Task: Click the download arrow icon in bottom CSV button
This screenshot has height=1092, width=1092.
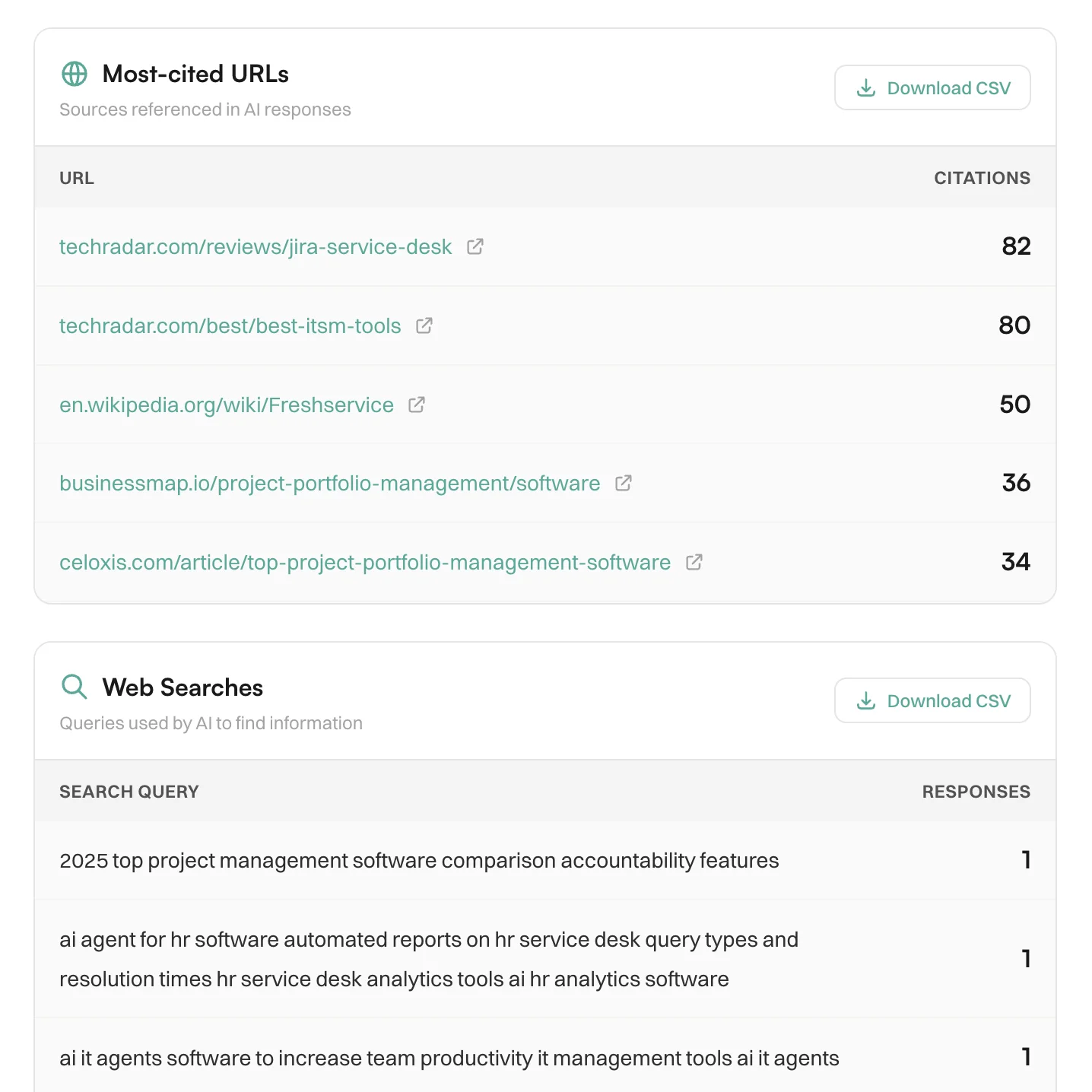Action: click(865, 700)
